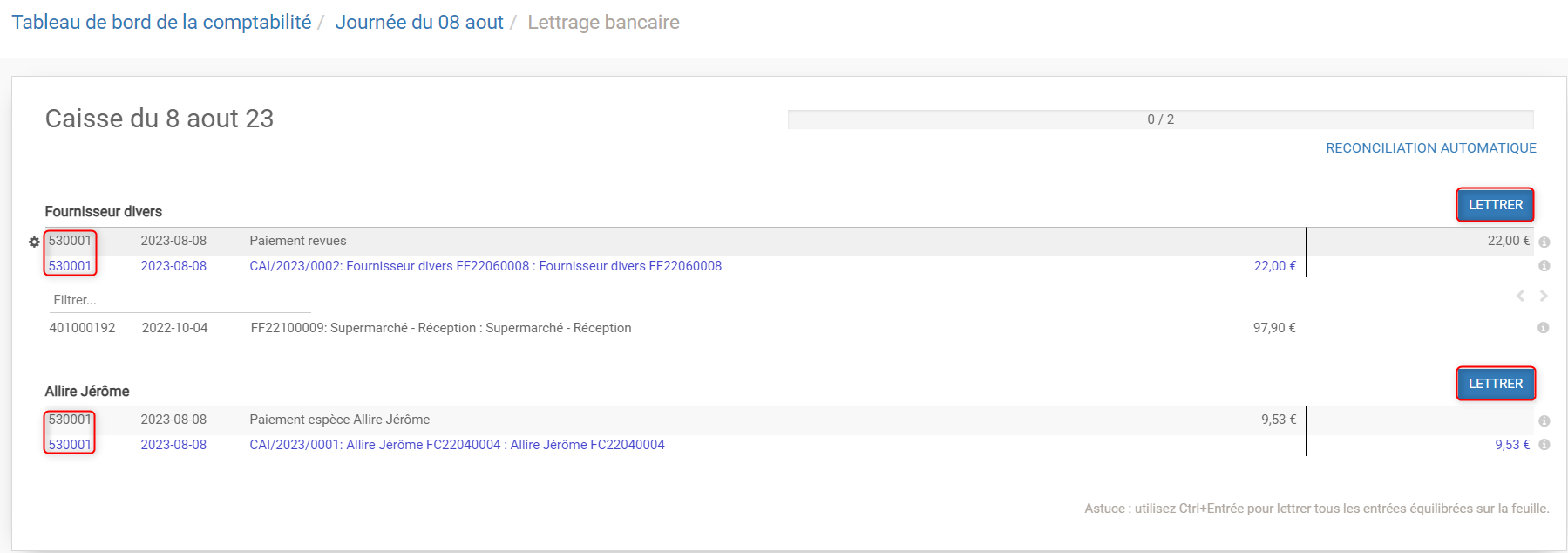The height and width of the screenshot is (553, 1568).
Task: Select FF22100009 Supermarché - Réception line
Action: click(674, 328)
